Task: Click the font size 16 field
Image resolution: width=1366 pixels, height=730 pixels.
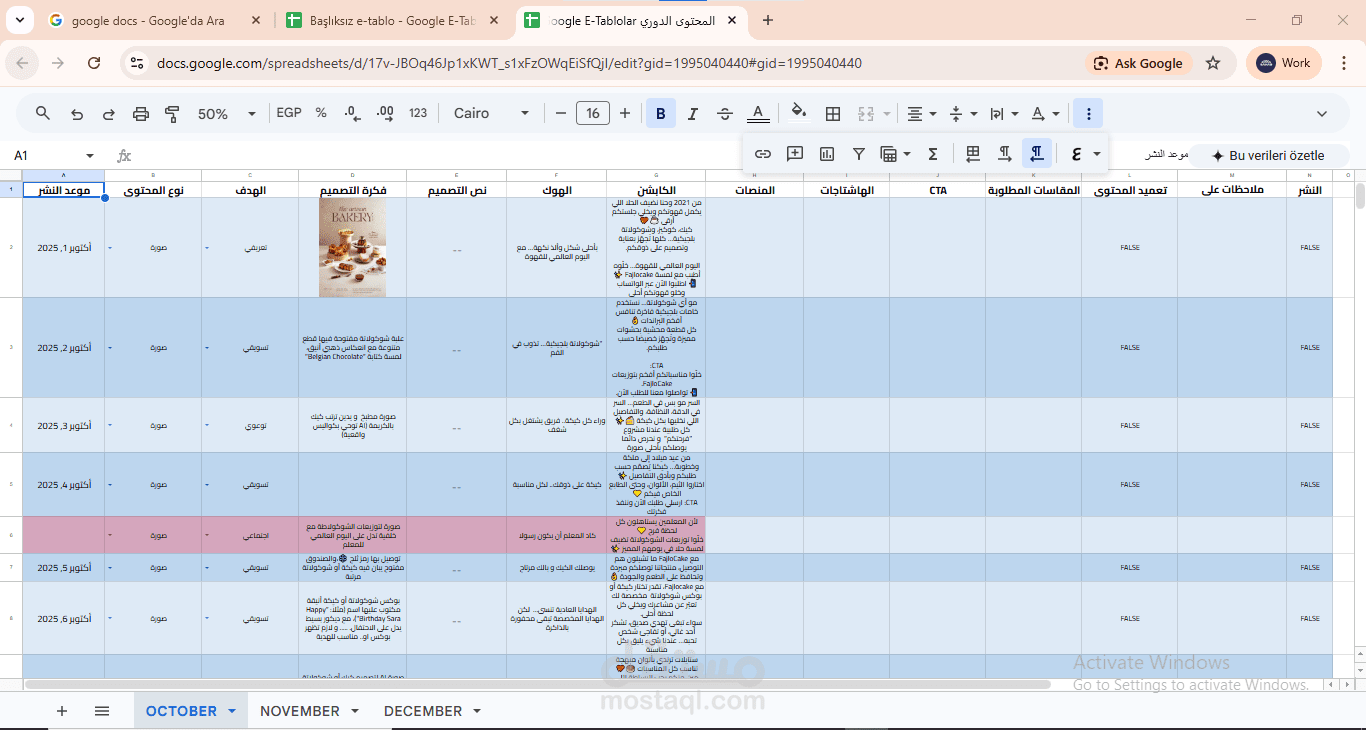Action: [x=593, y=113]
